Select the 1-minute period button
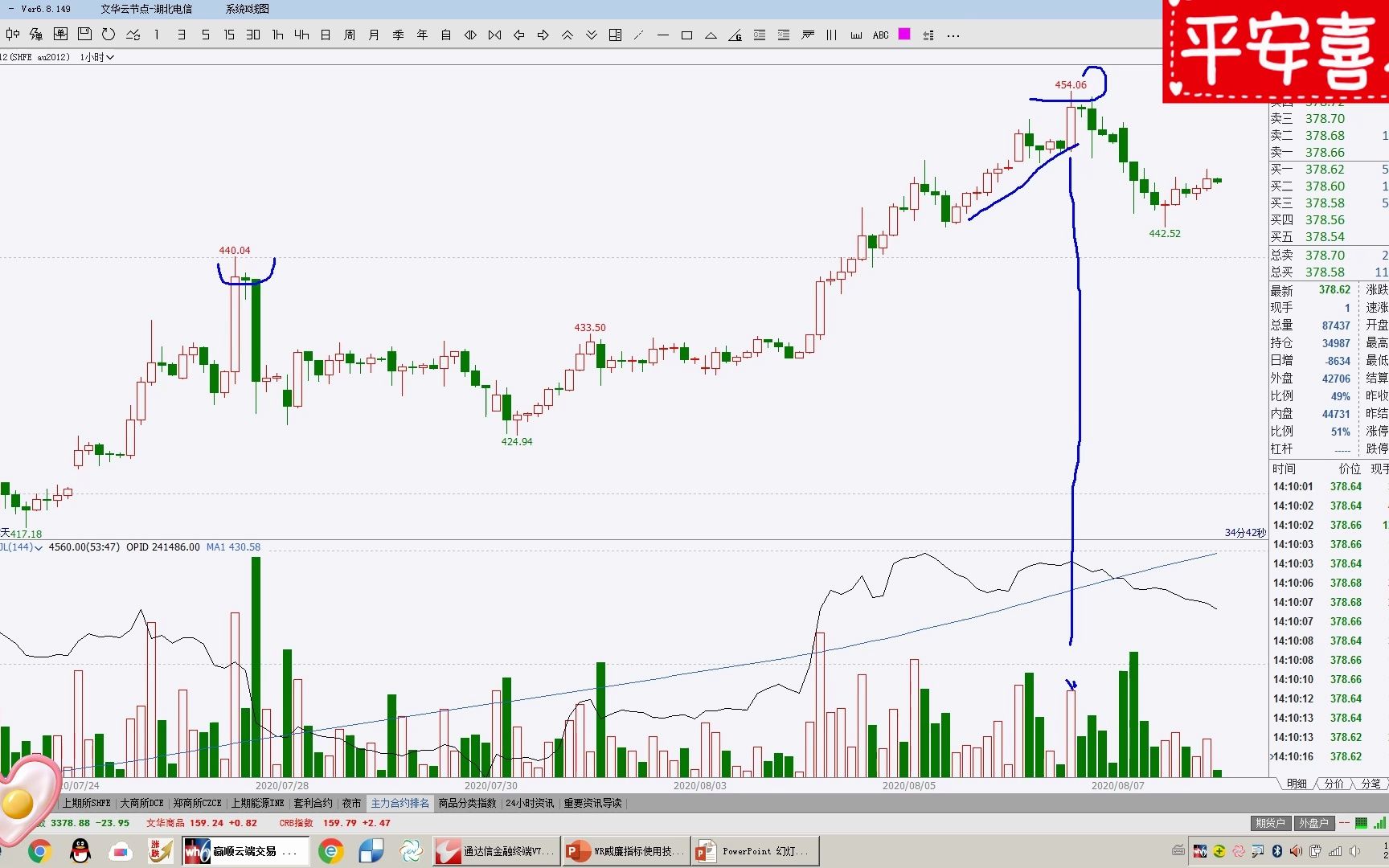The image size is (1389, 868). [x=157, y=35]
